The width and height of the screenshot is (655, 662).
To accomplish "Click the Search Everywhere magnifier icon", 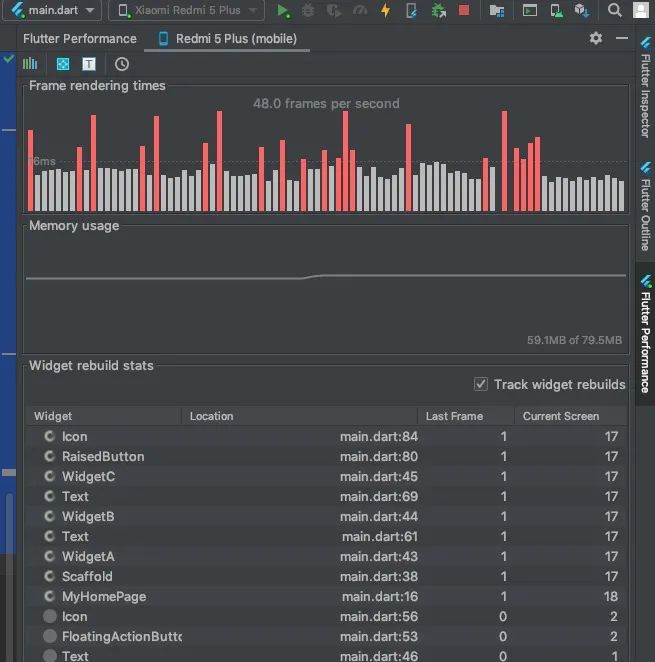I will [616, 11].
